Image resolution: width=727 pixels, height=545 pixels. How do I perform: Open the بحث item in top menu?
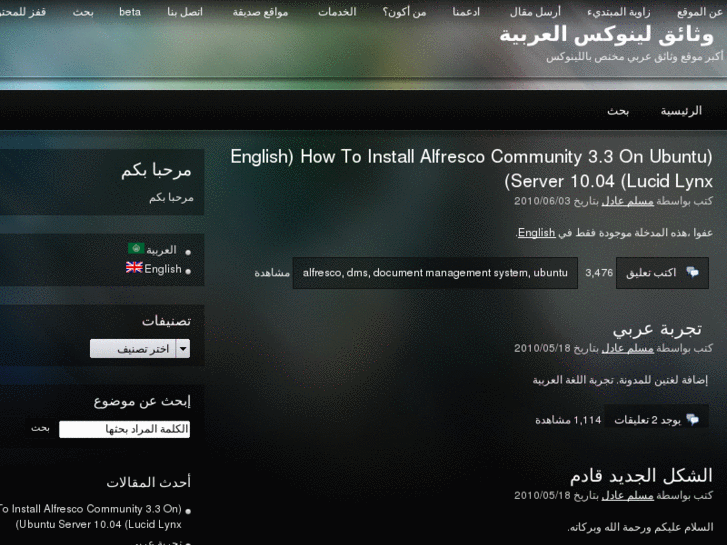(x=83, y=12)
